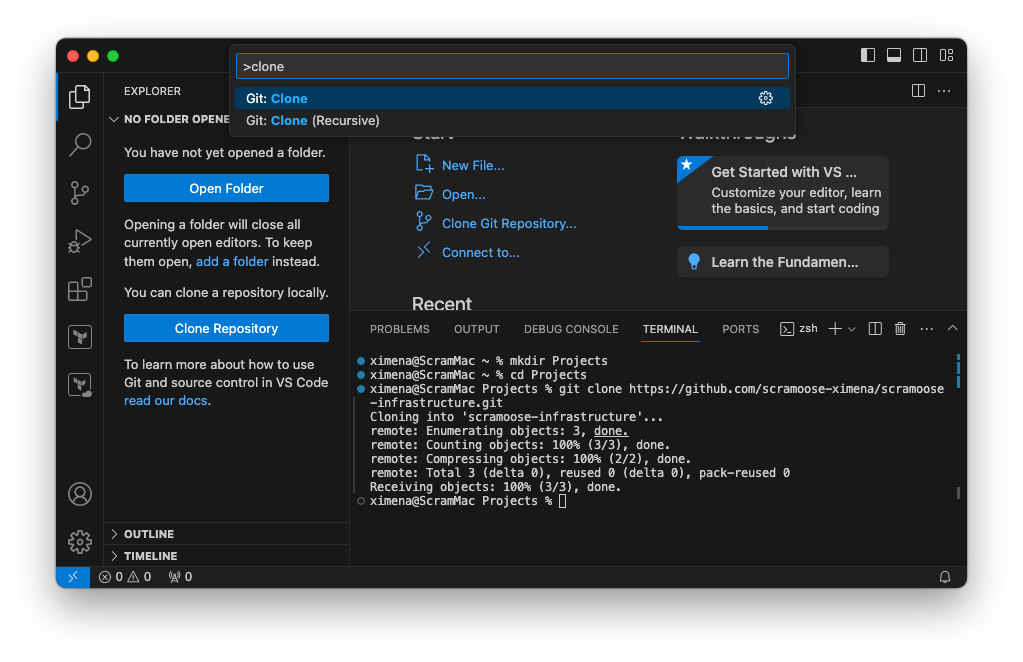Viewport: 1023px width, 662px height.
Task: Switch to the Output tab
Action: tap(476, 329)
